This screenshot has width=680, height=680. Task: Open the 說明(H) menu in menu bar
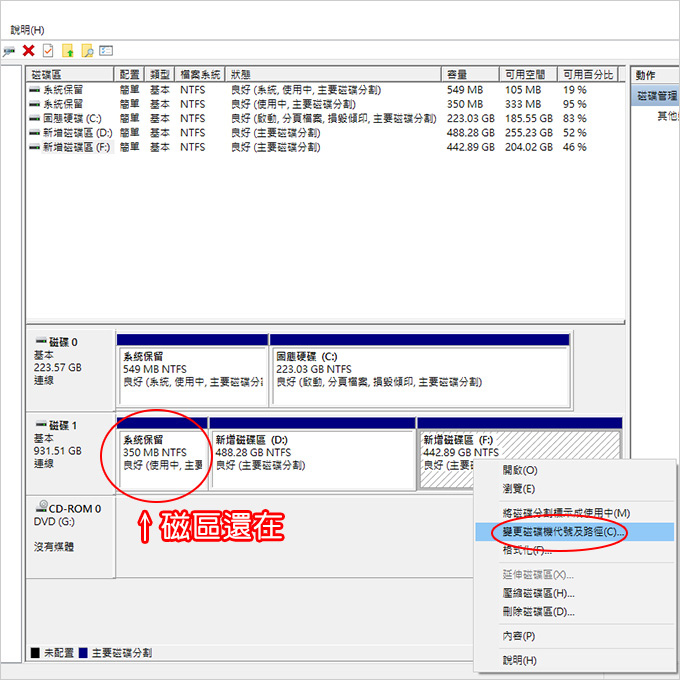pyautogui.click(x=27, y=30)
